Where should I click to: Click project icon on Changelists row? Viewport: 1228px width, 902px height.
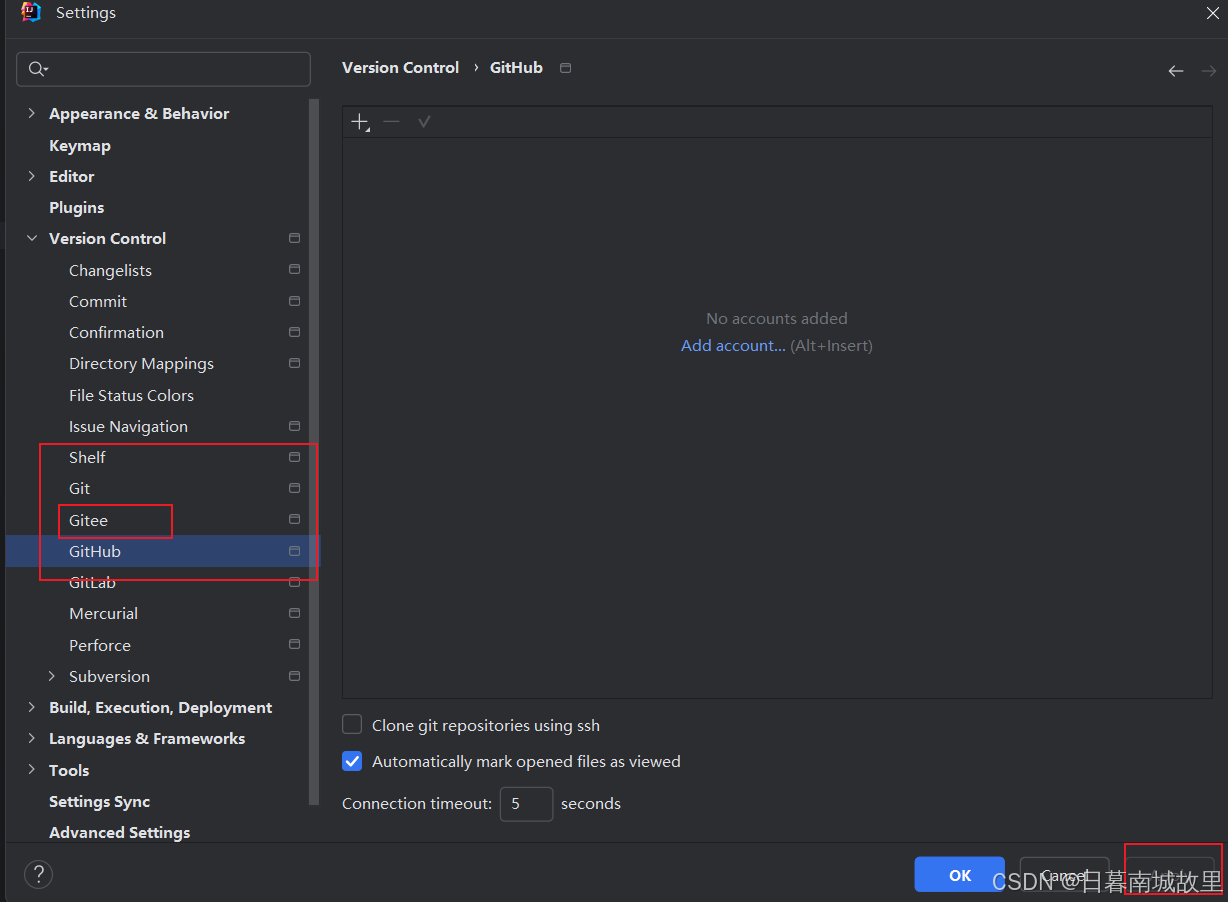294,270
